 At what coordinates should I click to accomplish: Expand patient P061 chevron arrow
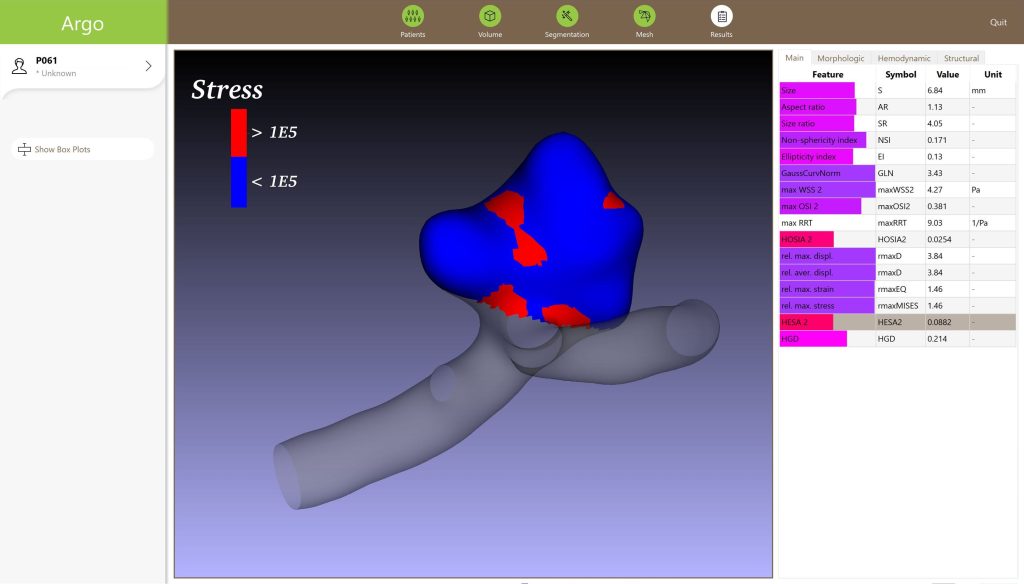(148, 66)
